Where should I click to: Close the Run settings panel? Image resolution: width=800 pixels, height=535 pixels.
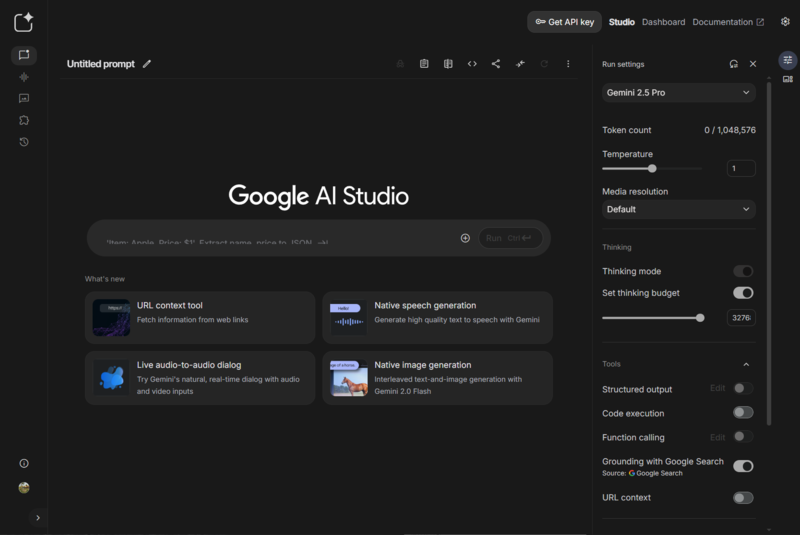(753, 64)
